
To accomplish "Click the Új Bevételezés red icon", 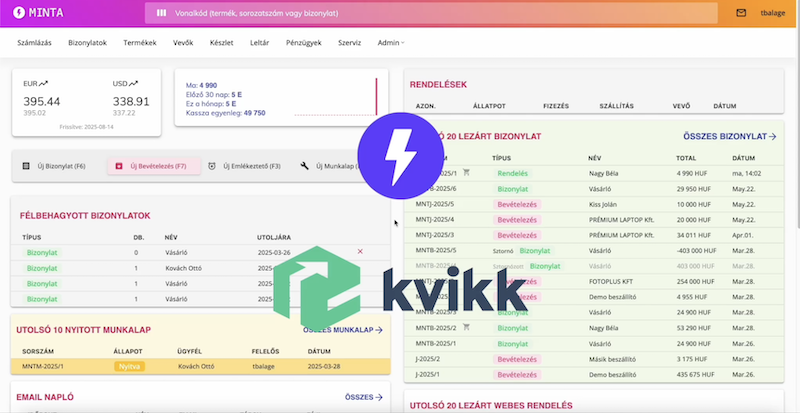I will 119,166.
